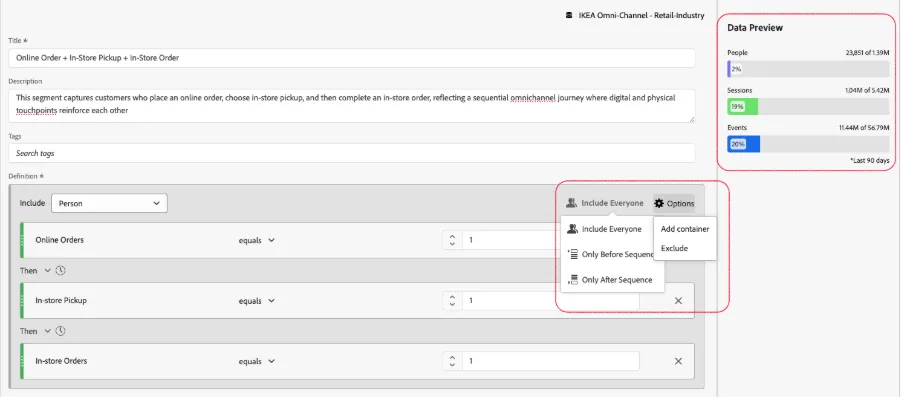
Task: Click the drag handle of In-store Pickup rule
Action: 22,300
